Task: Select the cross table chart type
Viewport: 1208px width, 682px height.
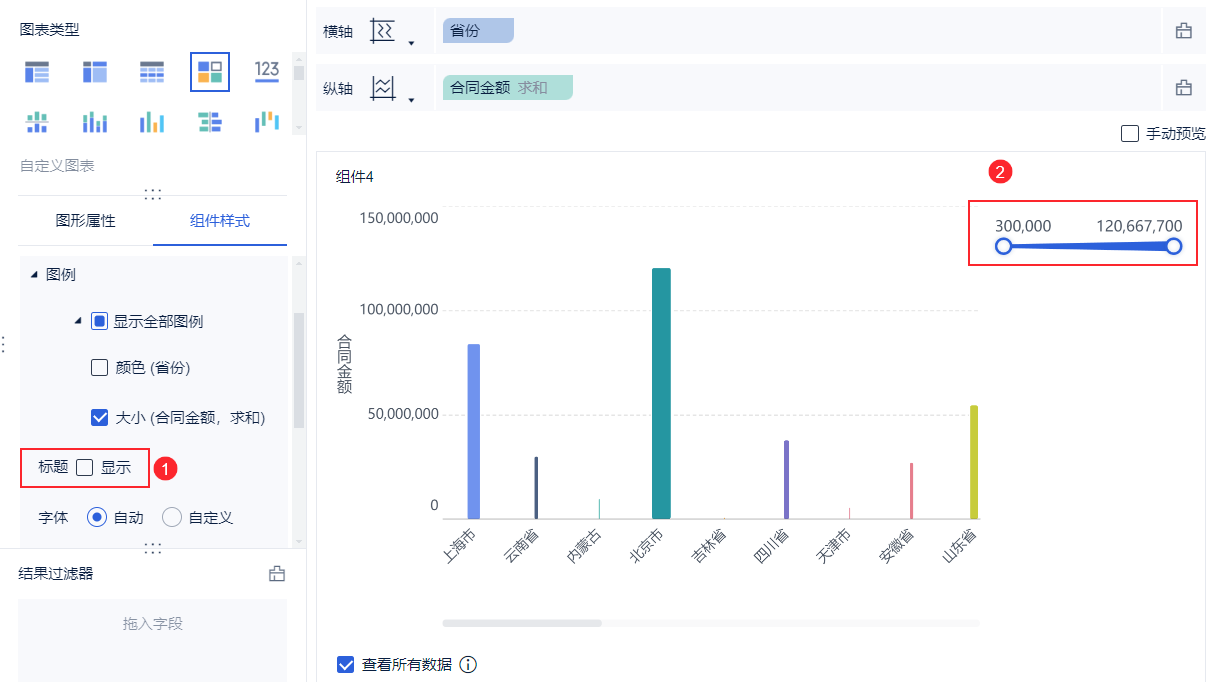Action: tap(95, 71)
